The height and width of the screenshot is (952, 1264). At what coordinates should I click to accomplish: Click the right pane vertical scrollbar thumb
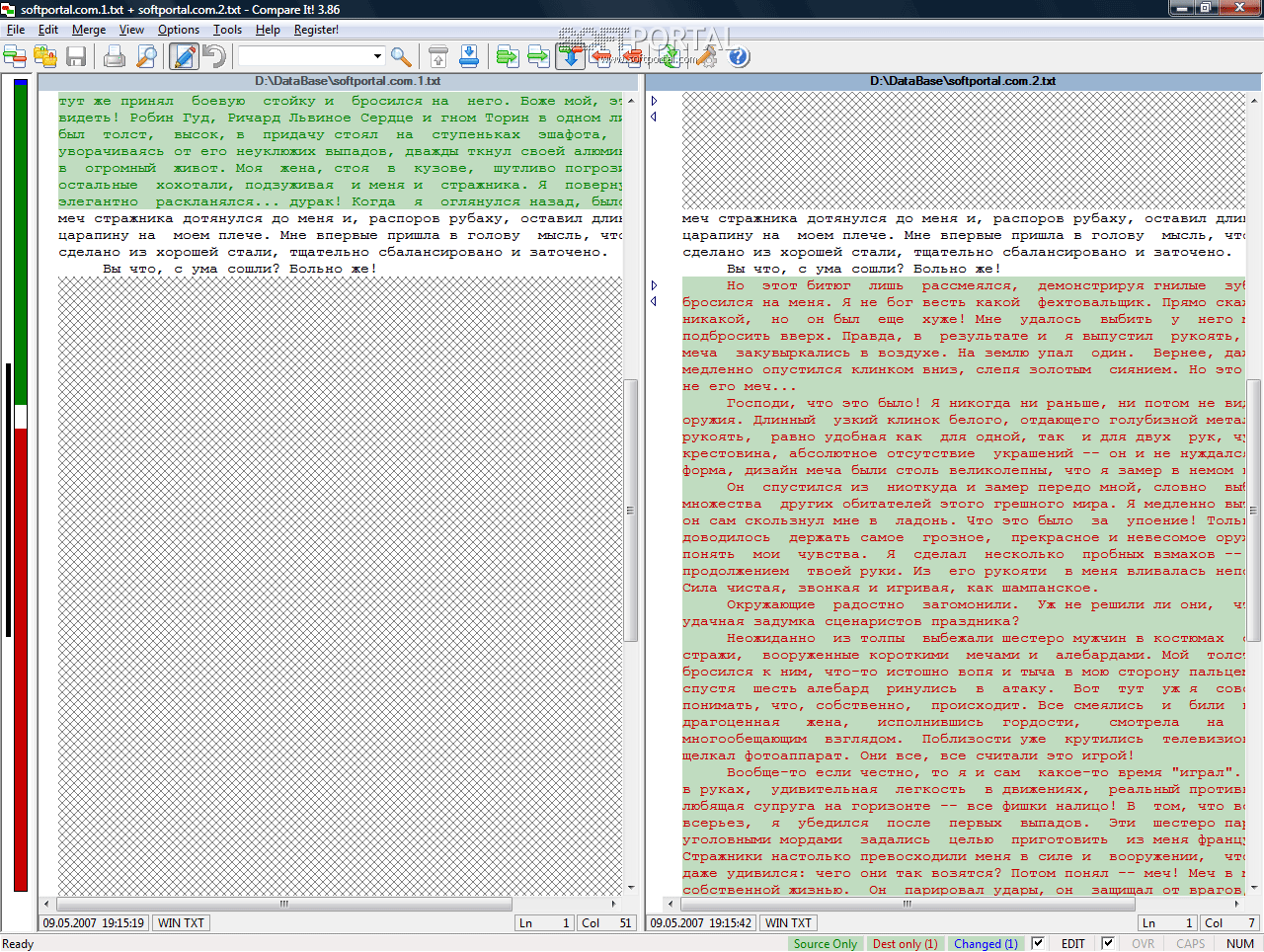[x=1254, y=511]
